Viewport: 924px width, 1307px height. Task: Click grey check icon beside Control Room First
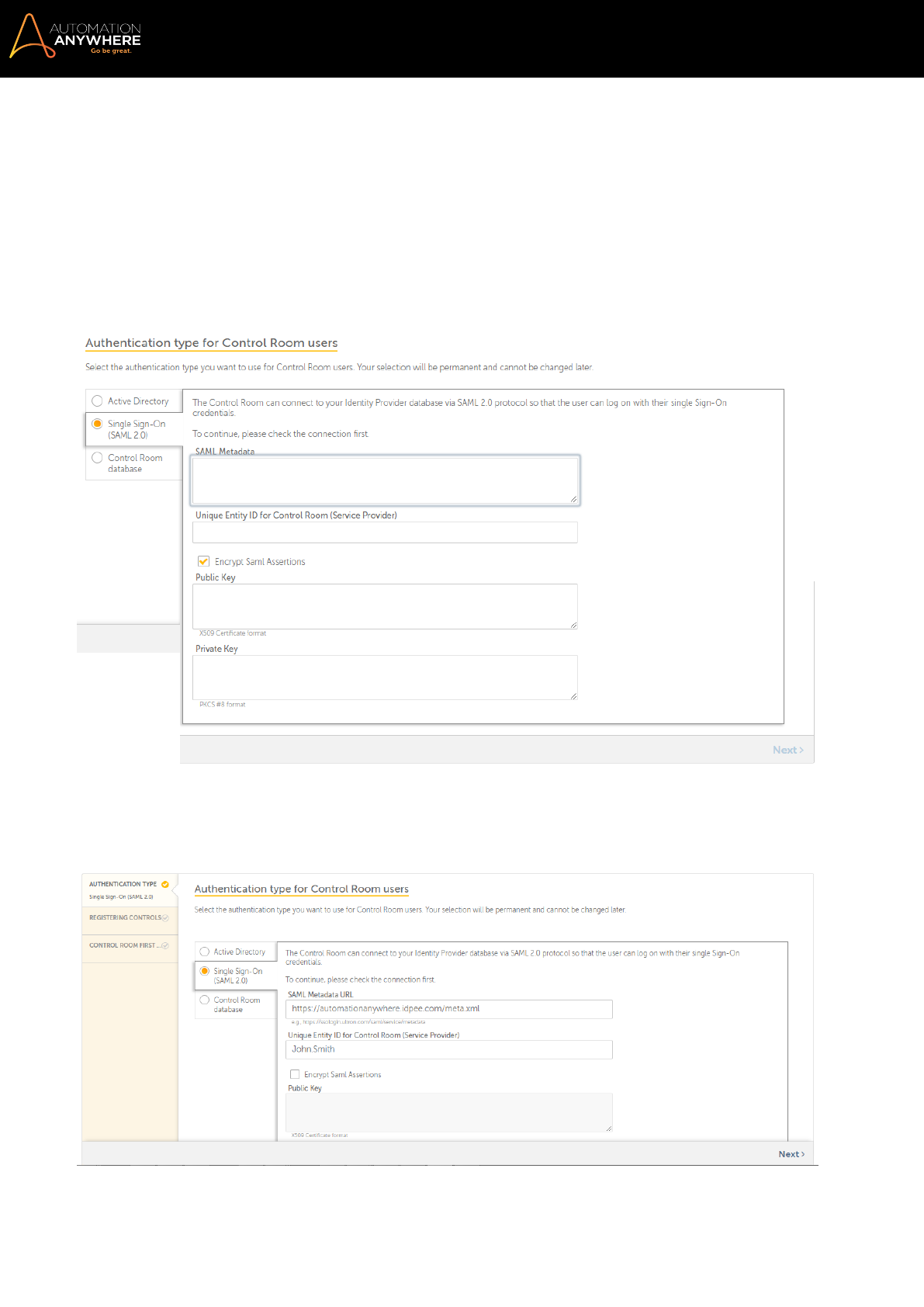point(165,945)
